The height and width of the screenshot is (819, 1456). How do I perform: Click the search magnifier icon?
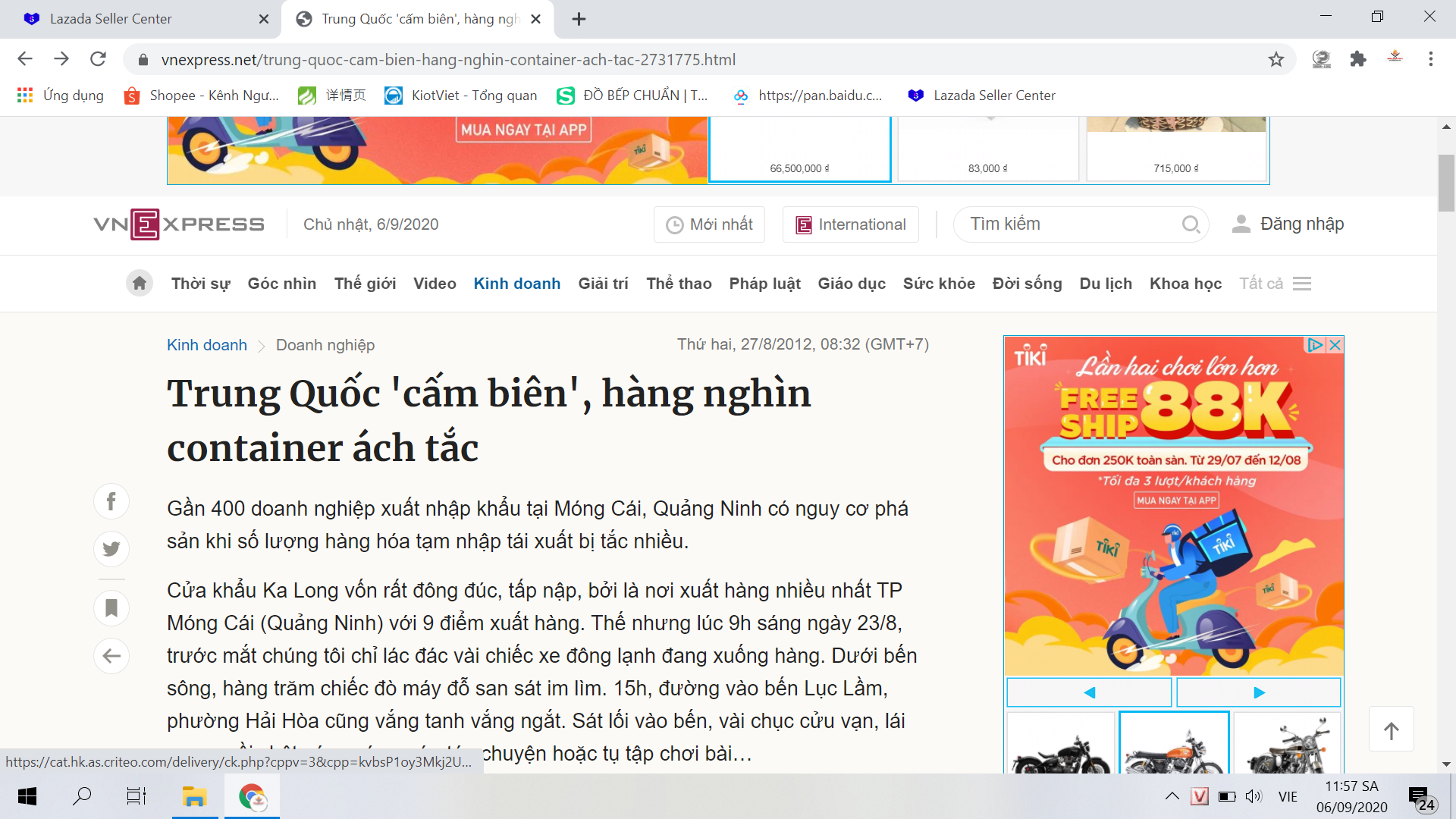click(1191, 224)
